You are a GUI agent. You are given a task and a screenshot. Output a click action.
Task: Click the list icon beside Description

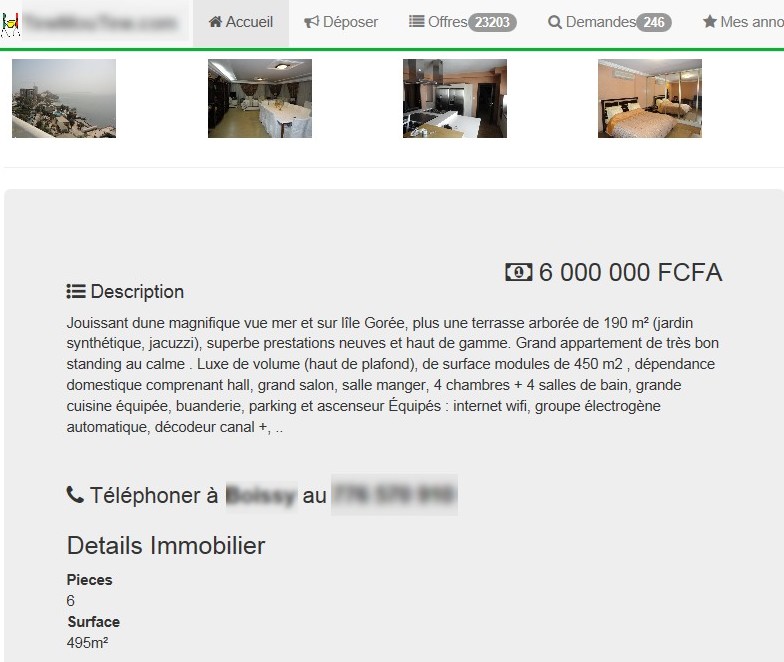point(76,292)
